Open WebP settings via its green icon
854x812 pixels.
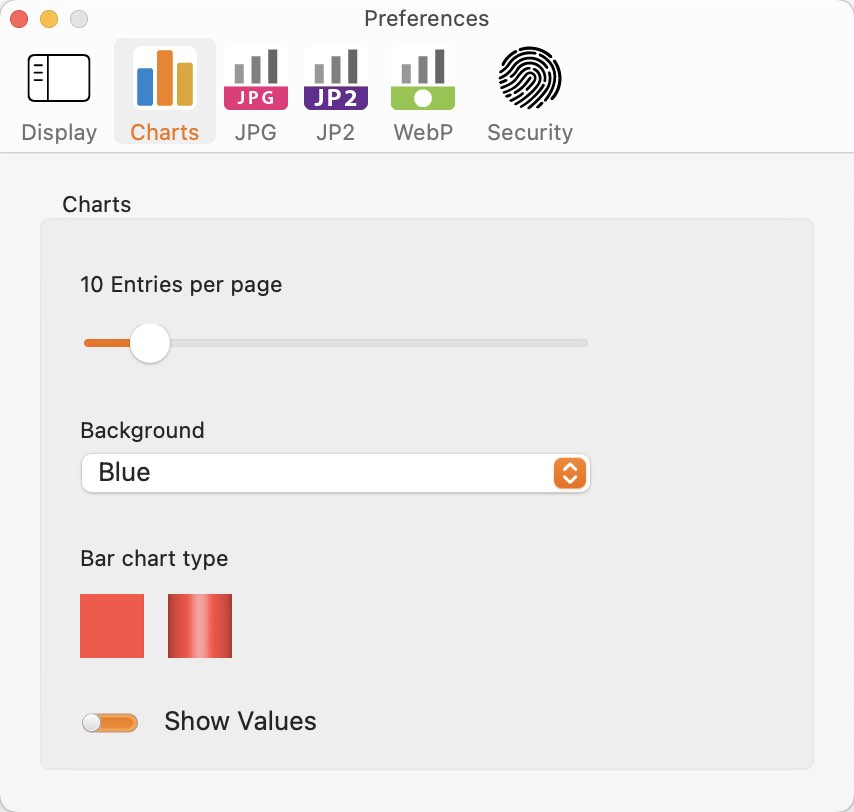423,78
